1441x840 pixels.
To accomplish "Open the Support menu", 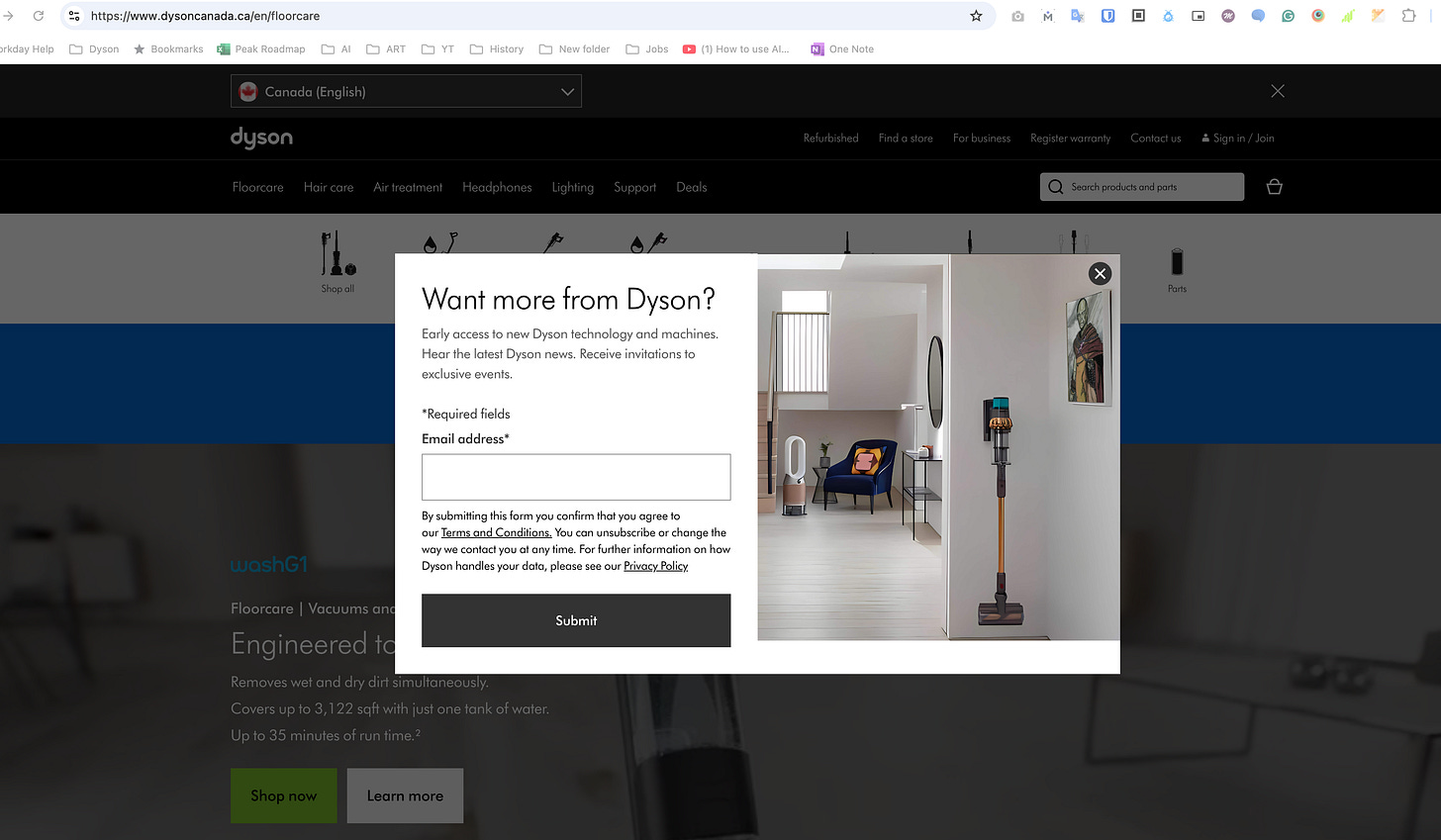I will point(634,187).
